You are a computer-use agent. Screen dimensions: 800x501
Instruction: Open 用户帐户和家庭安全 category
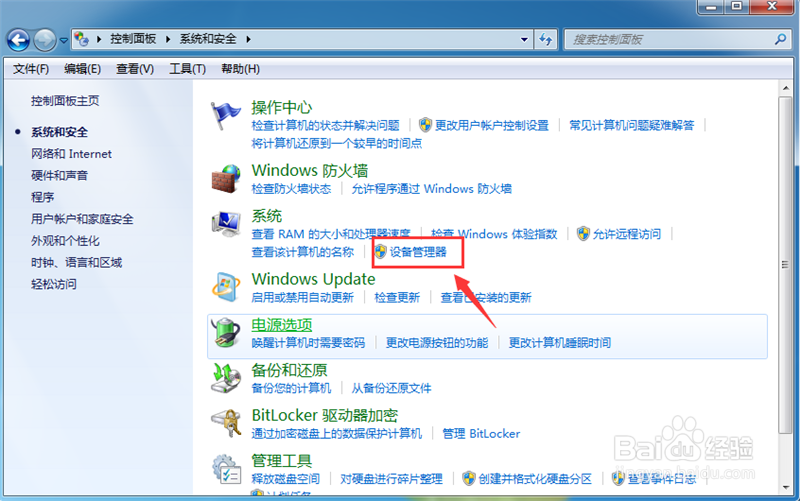click(82, 219)
